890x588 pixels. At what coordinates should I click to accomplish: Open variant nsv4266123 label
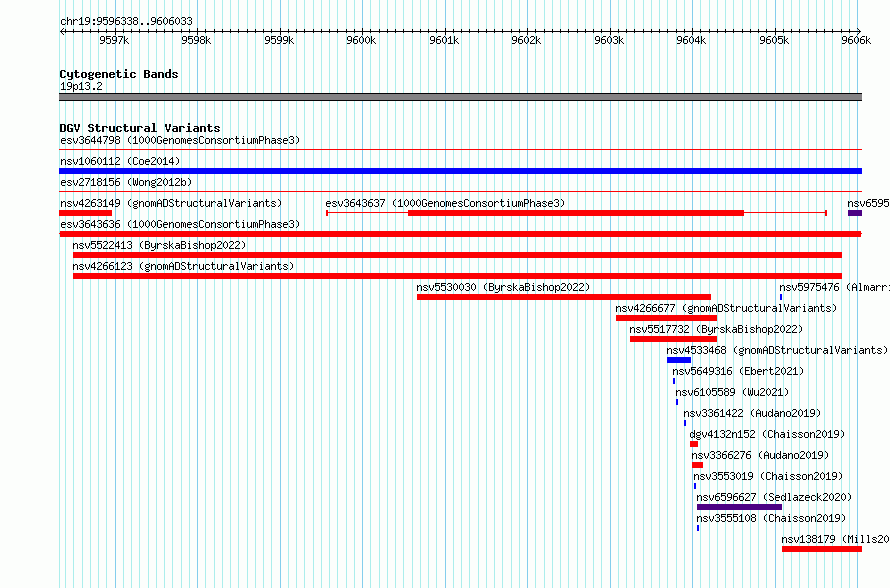click(183, 266)
